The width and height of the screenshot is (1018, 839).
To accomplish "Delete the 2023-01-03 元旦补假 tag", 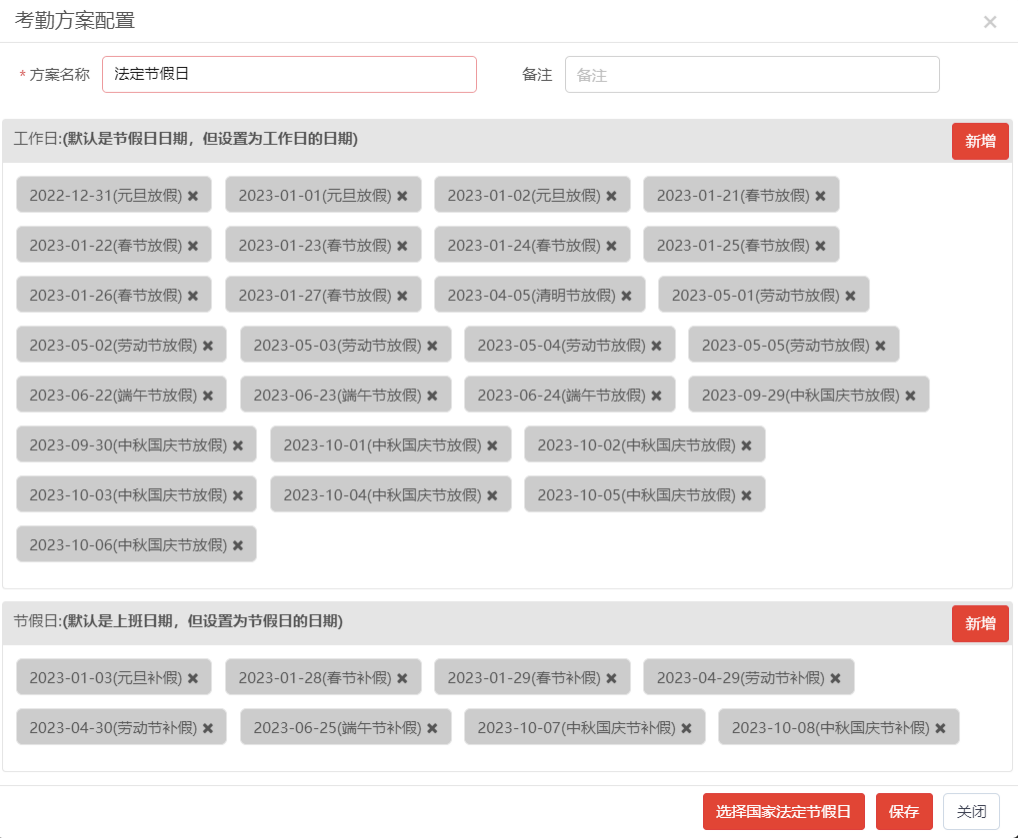I will pos(193,678).
